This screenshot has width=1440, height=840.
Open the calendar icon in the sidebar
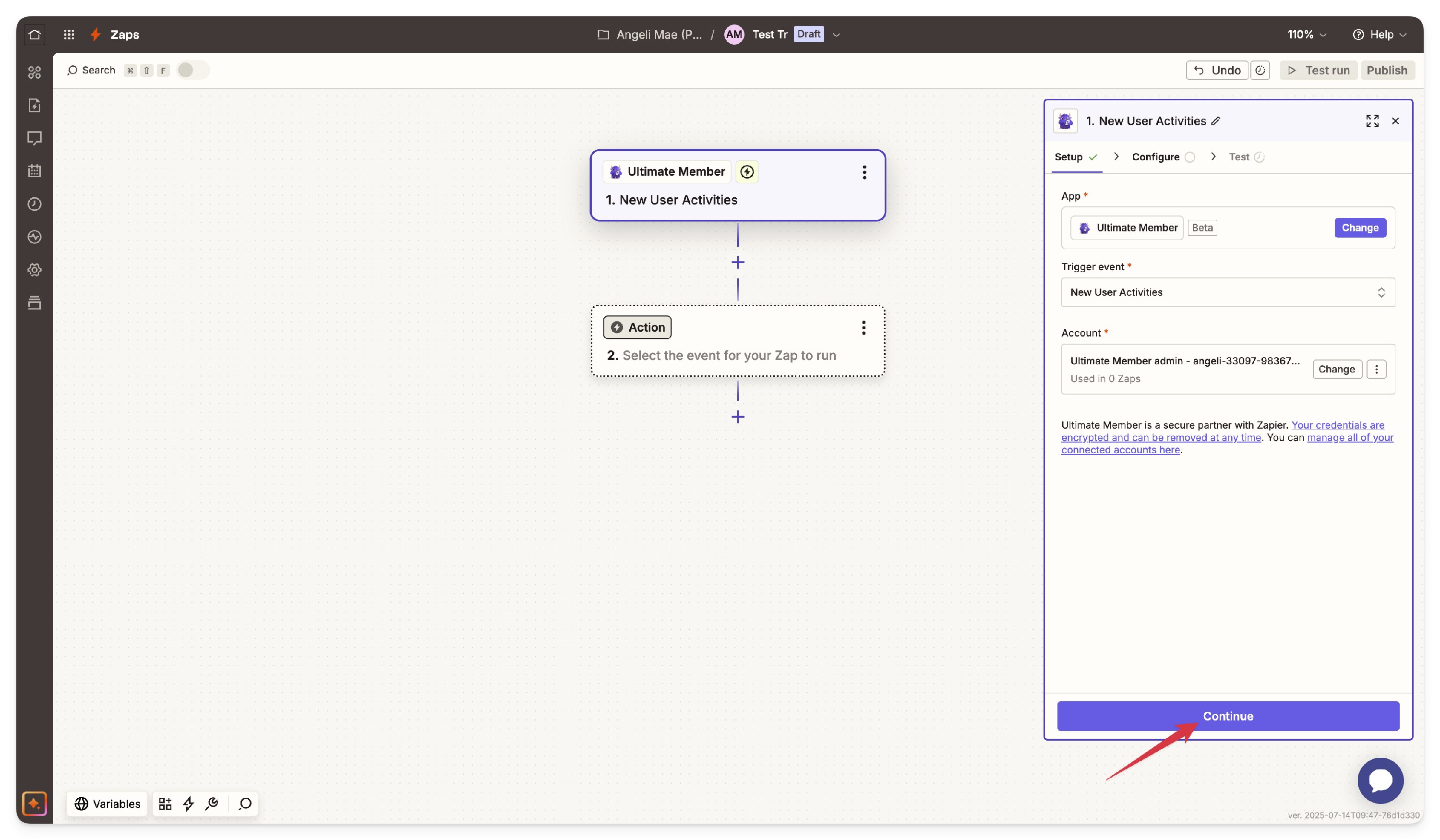tap(34, 171)
